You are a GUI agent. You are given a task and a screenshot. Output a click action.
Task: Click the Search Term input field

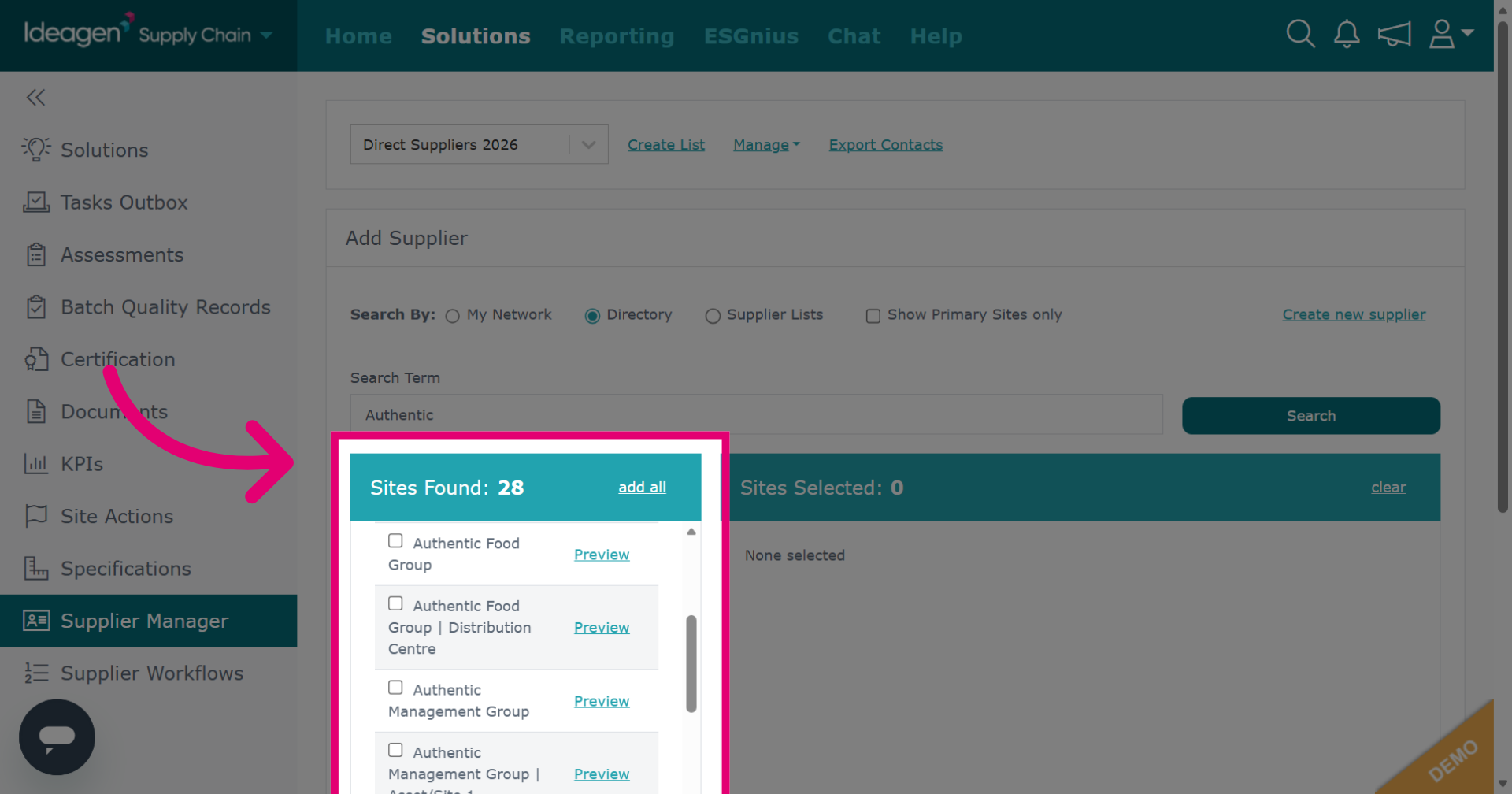pos(756,414)
